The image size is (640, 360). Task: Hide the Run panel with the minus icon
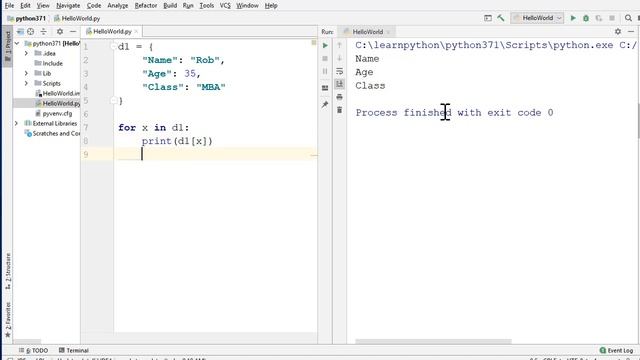coord(631,31)
